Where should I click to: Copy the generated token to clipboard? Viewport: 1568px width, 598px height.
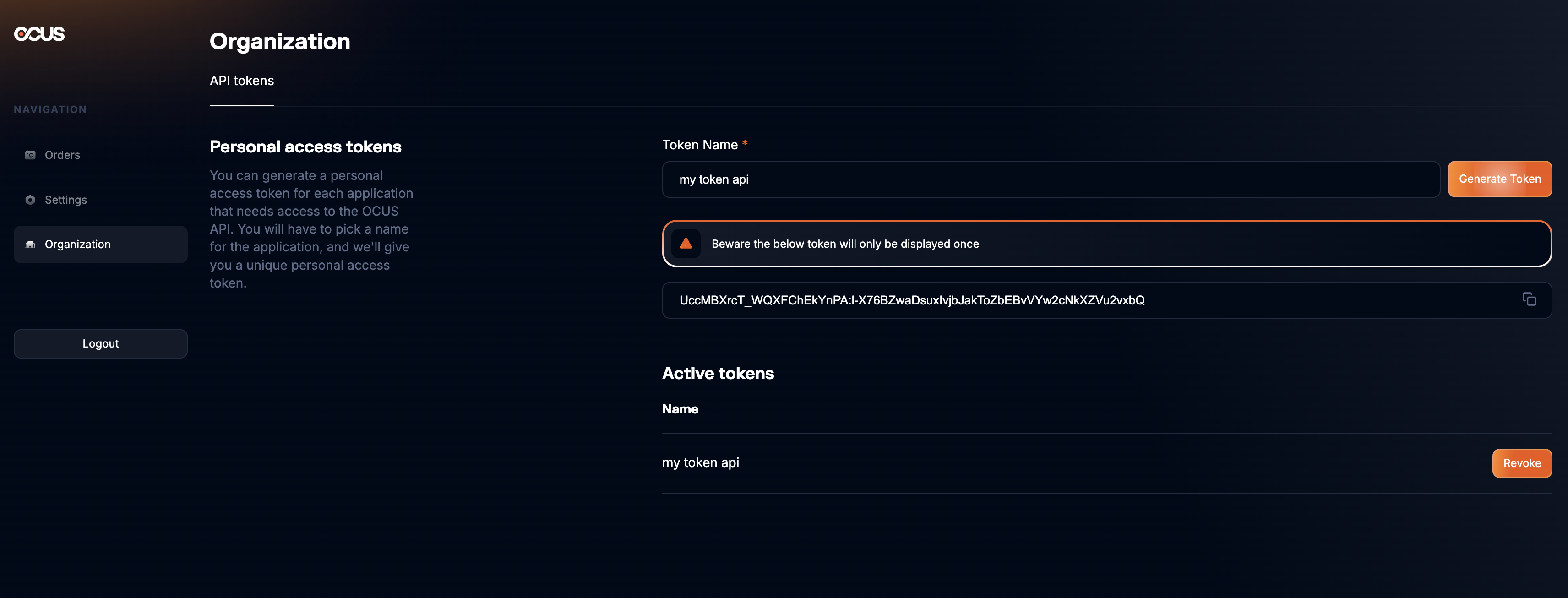tap(1529, 299)
